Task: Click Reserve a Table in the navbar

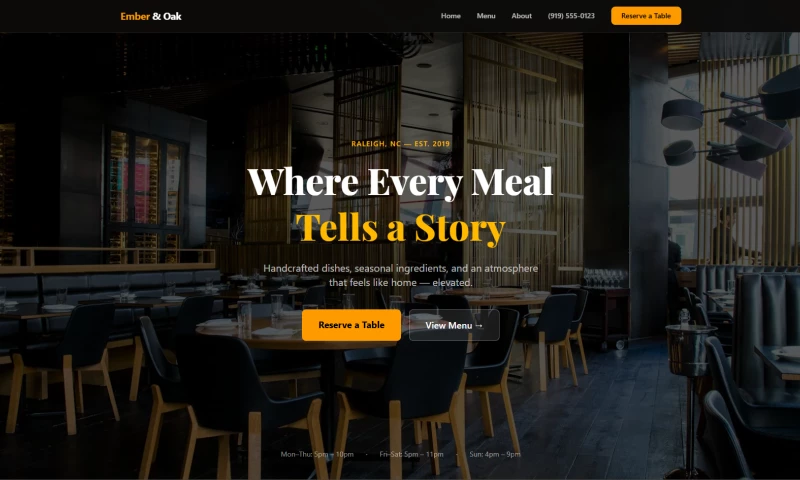Action: tap(646, 16)
